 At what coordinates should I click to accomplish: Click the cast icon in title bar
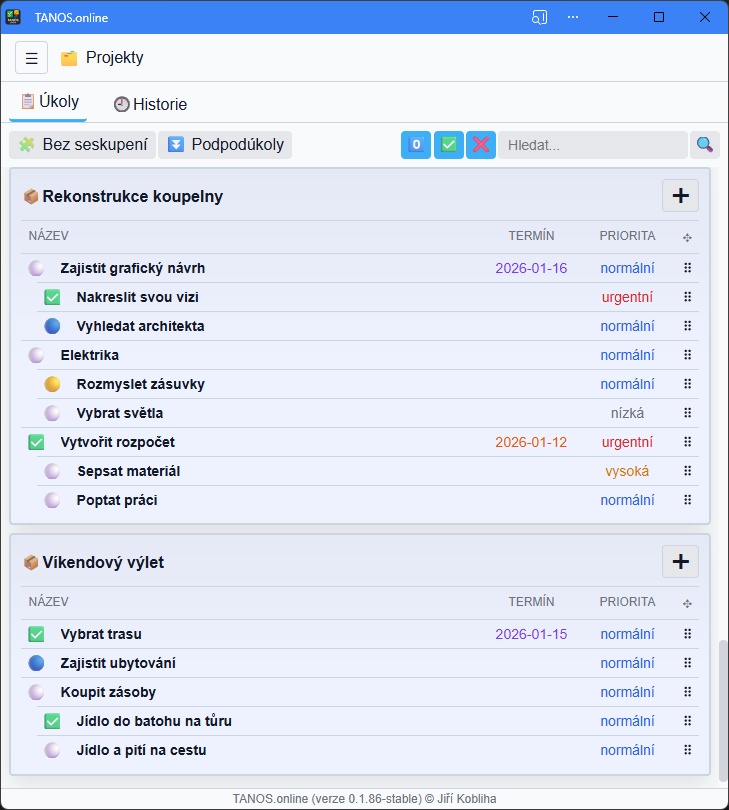pyautogui.click(x=540, y=17)
